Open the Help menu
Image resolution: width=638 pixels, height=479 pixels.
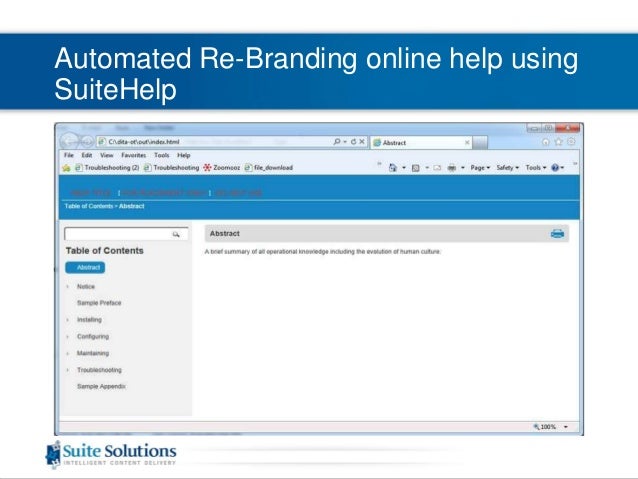tap(184, 155)
